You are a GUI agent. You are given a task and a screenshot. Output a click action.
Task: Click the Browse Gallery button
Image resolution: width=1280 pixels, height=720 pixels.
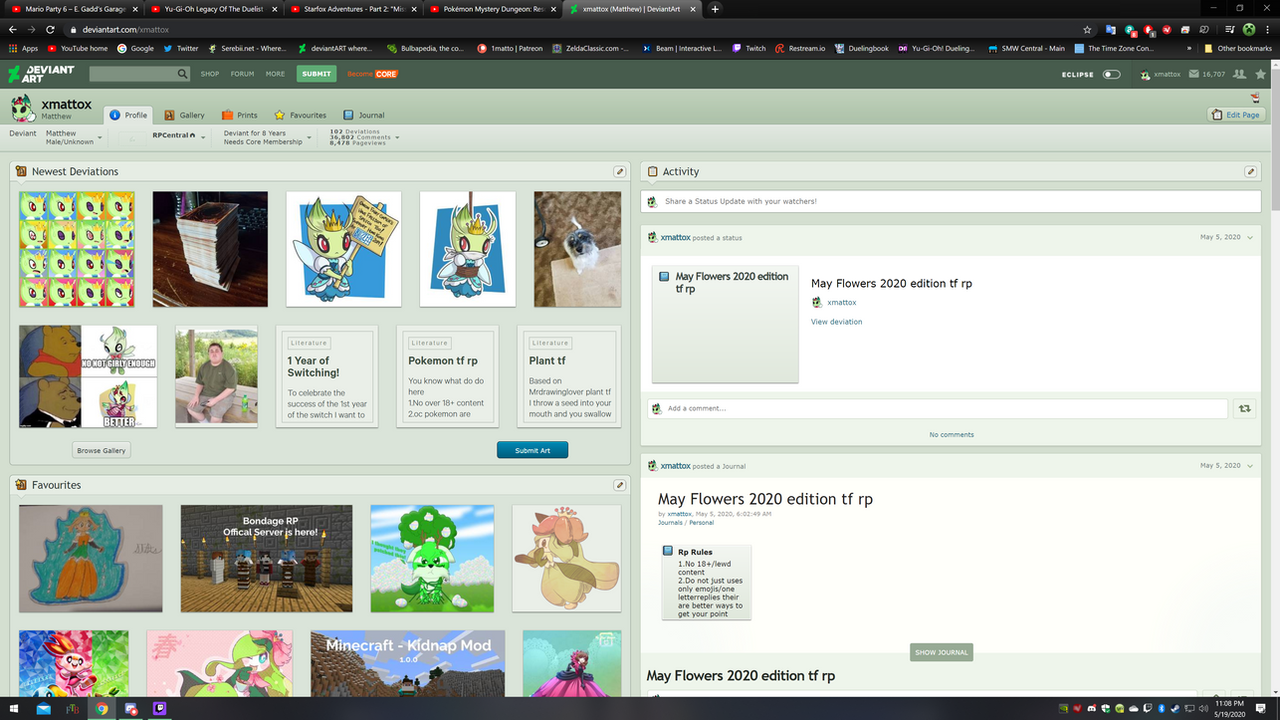pos(102,450)
